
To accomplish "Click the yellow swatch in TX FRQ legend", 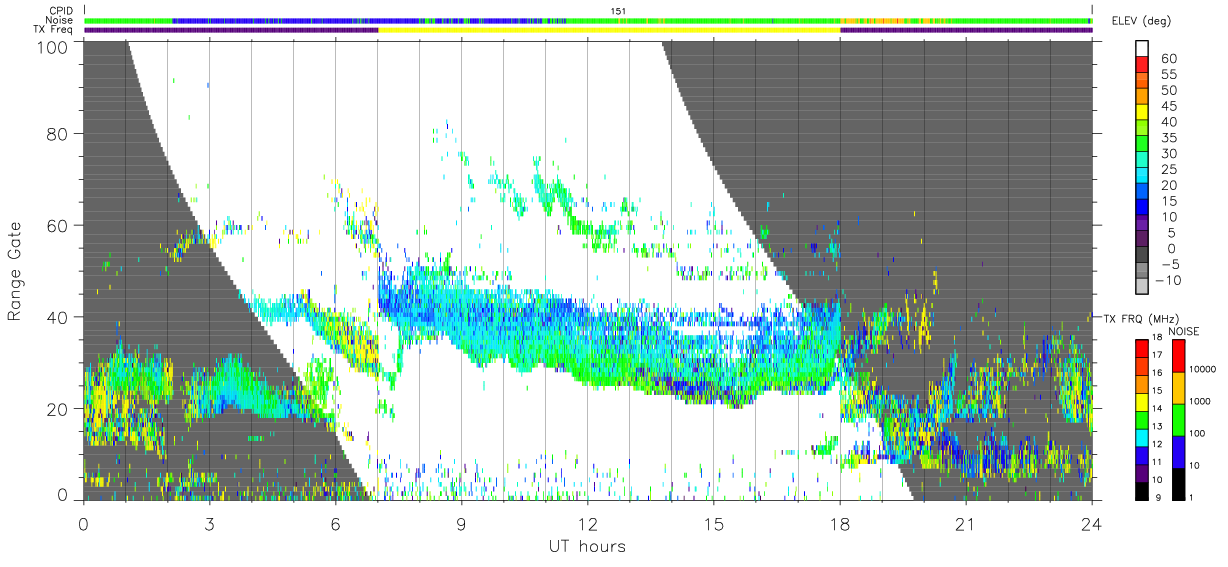I will pyautogui.click(x=1142, y=402).
